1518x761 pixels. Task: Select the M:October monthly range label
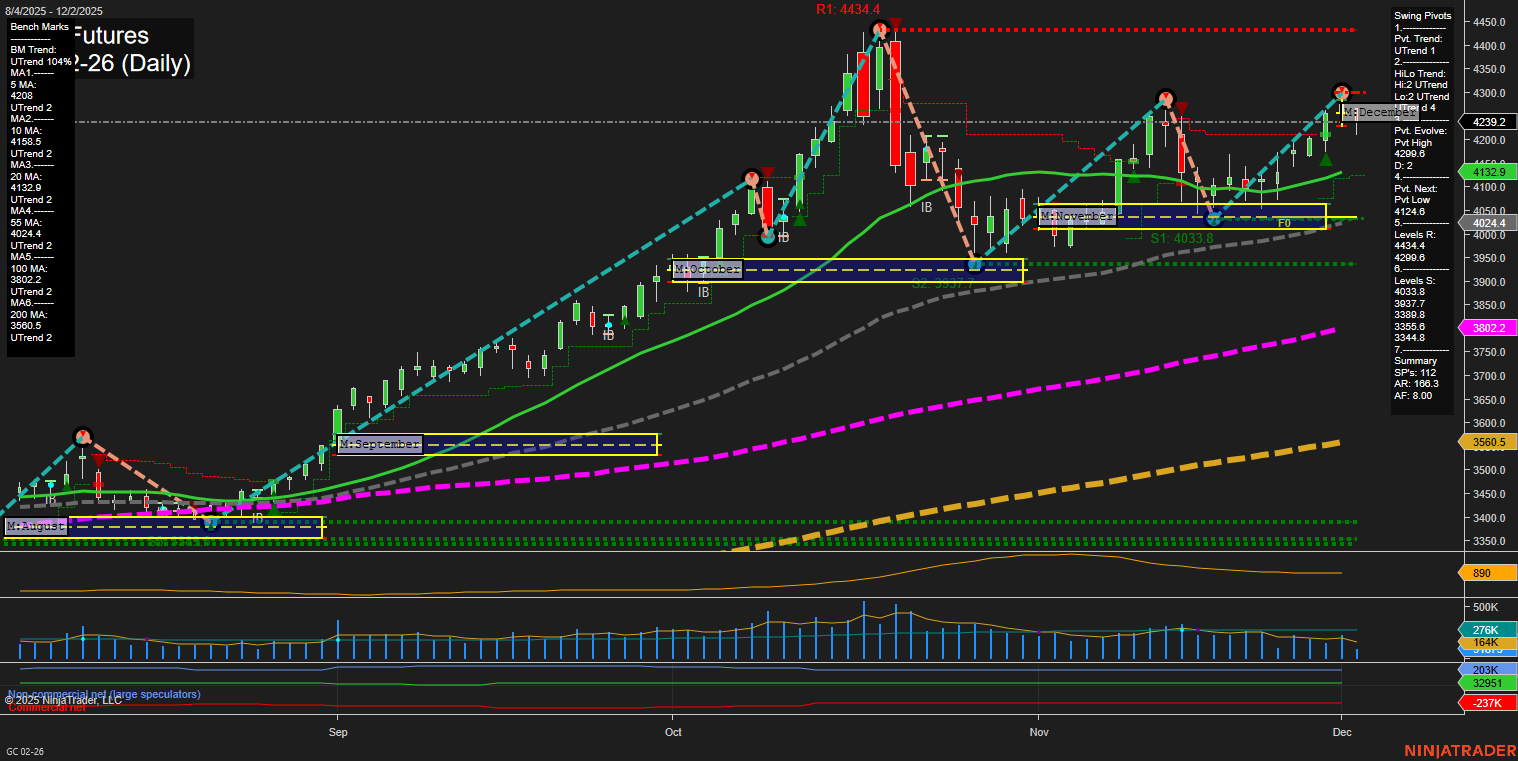pyautogui.click(x=708, y=269)
